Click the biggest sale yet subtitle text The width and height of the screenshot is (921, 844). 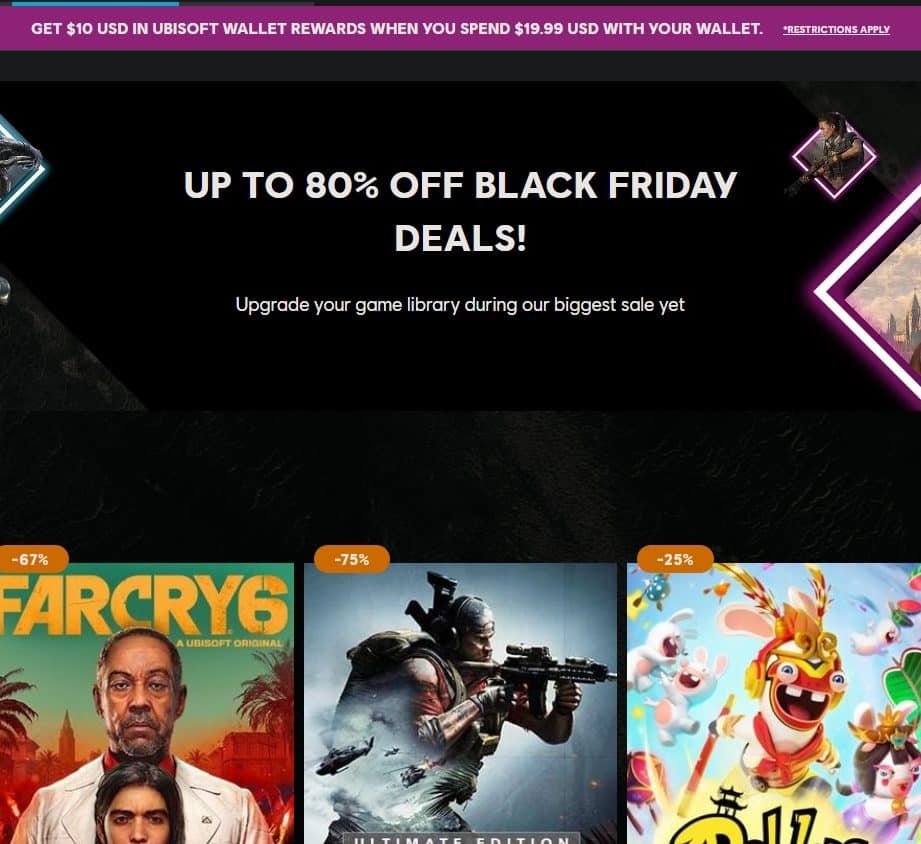click(x=460, y=305)
